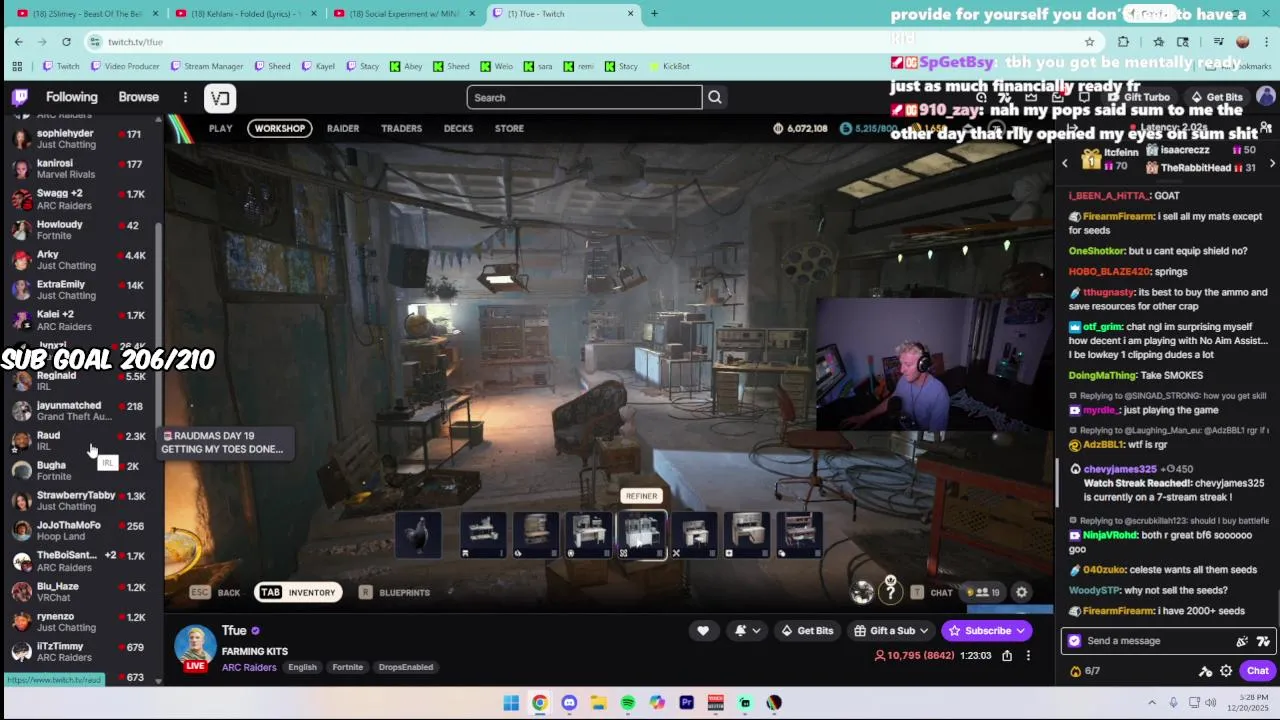This screenshot has height=720, width=1280.
Task: Click the DropsEnabled tag
Action: coord(406,667)
